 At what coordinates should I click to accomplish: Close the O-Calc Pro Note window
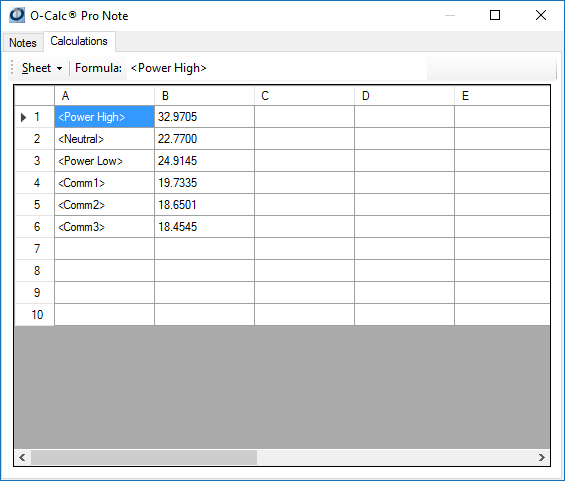(541, 15)
